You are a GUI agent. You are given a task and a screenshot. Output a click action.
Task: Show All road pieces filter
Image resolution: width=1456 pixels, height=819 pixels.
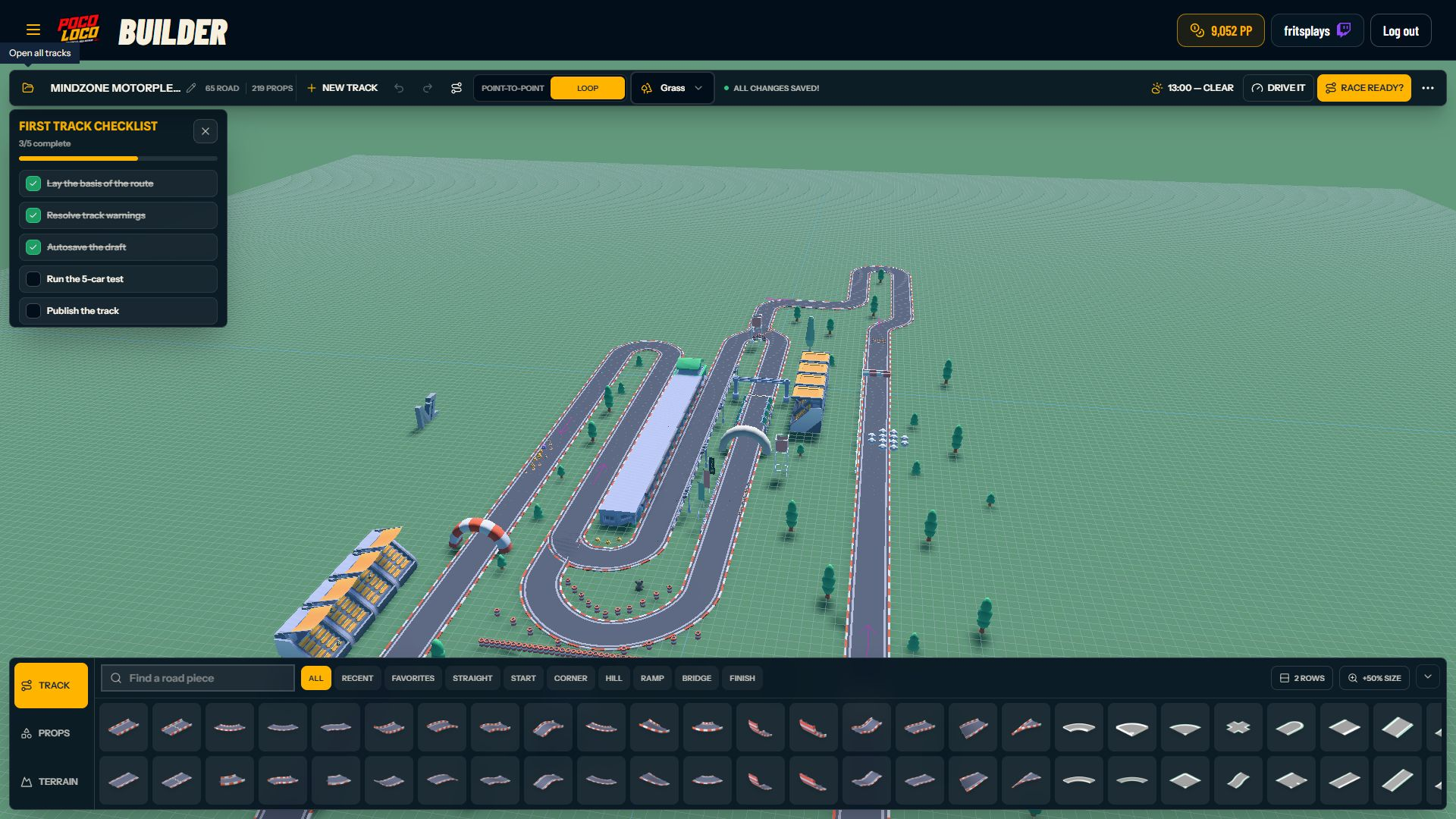[316, 678]
